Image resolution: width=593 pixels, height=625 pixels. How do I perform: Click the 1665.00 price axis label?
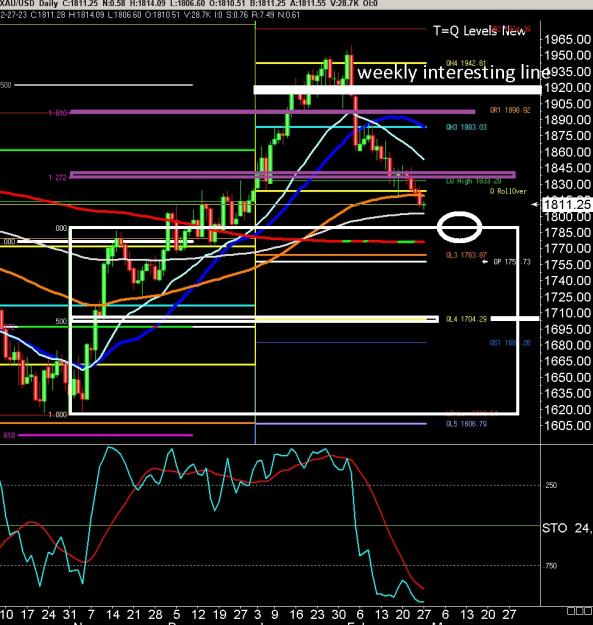tap(567, 362)
